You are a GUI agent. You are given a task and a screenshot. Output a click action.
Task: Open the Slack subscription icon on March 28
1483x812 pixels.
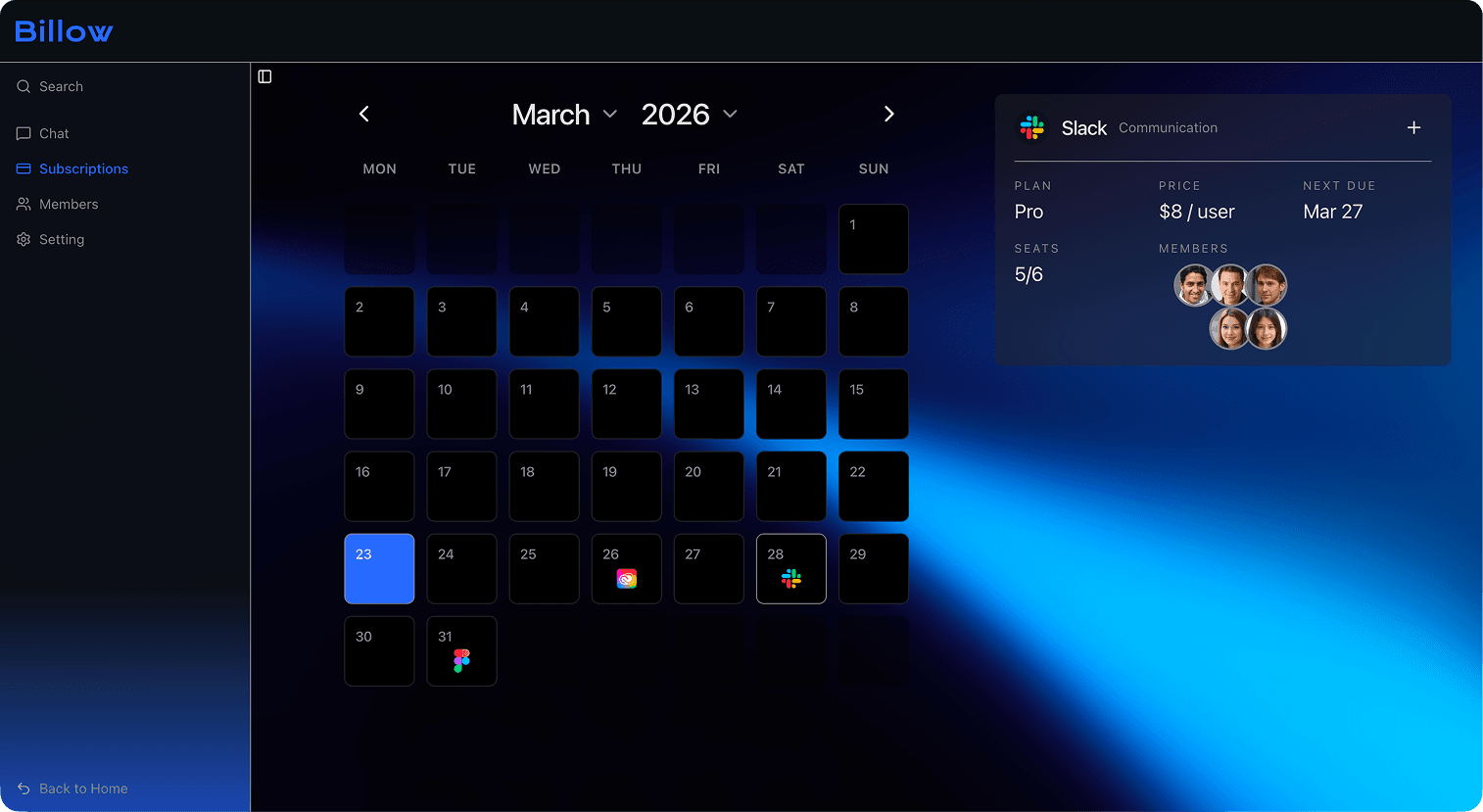(x=790, y=578)
